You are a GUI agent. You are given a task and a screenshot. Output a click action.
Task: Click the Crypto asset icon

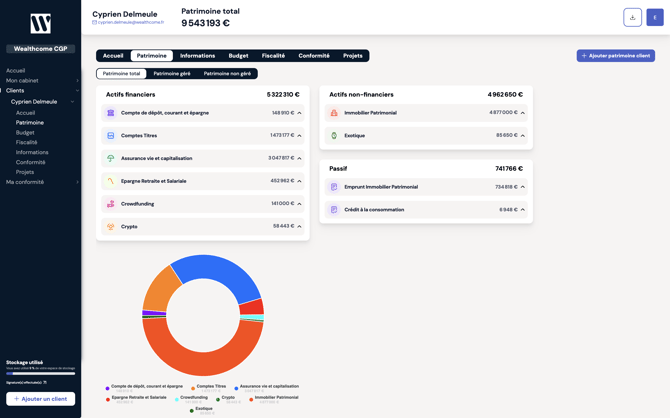(x=111, y=226)
